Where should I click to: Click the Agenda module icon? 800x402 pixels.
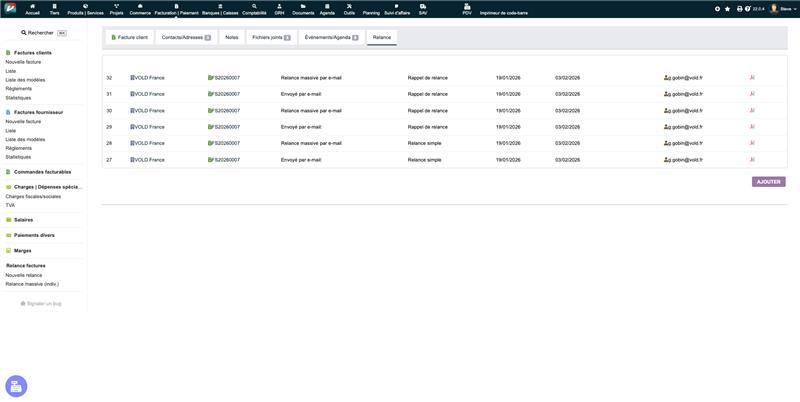pos(327,9)
